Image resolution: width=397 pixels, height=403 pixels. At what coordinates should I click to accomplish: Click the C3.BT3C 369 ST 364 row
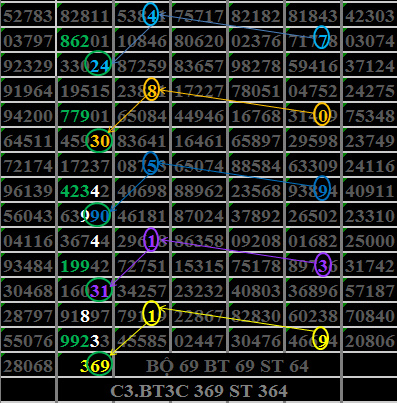pos(199,390)
